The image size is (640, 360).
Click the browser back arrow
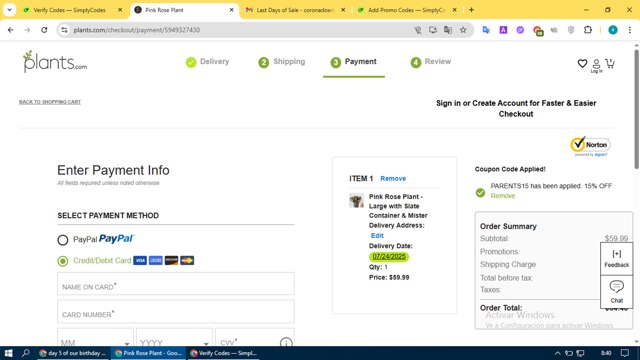click(x=11, y=30)
